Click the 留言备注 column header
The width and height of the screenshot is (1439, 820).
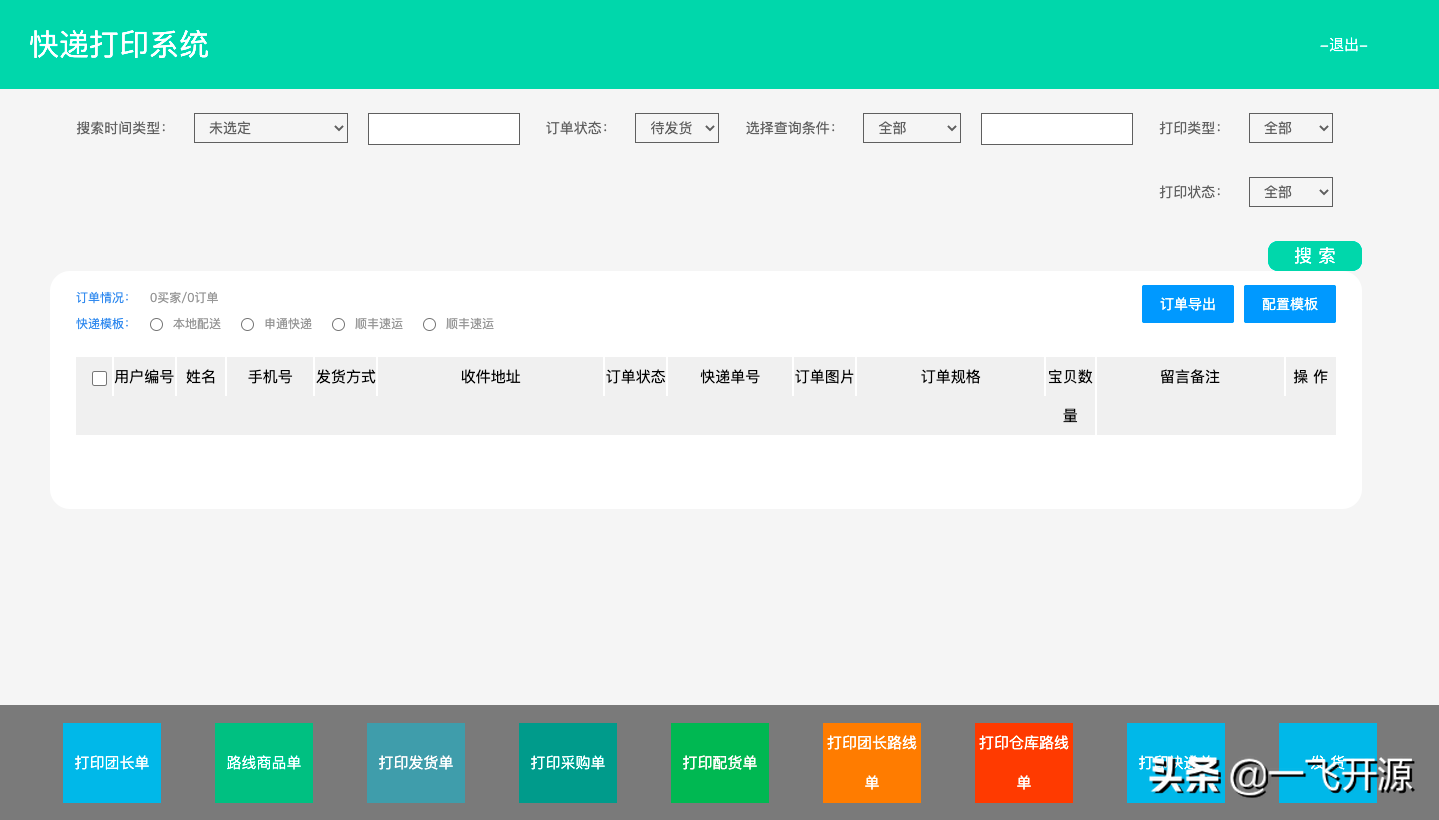coord(1190,377)
